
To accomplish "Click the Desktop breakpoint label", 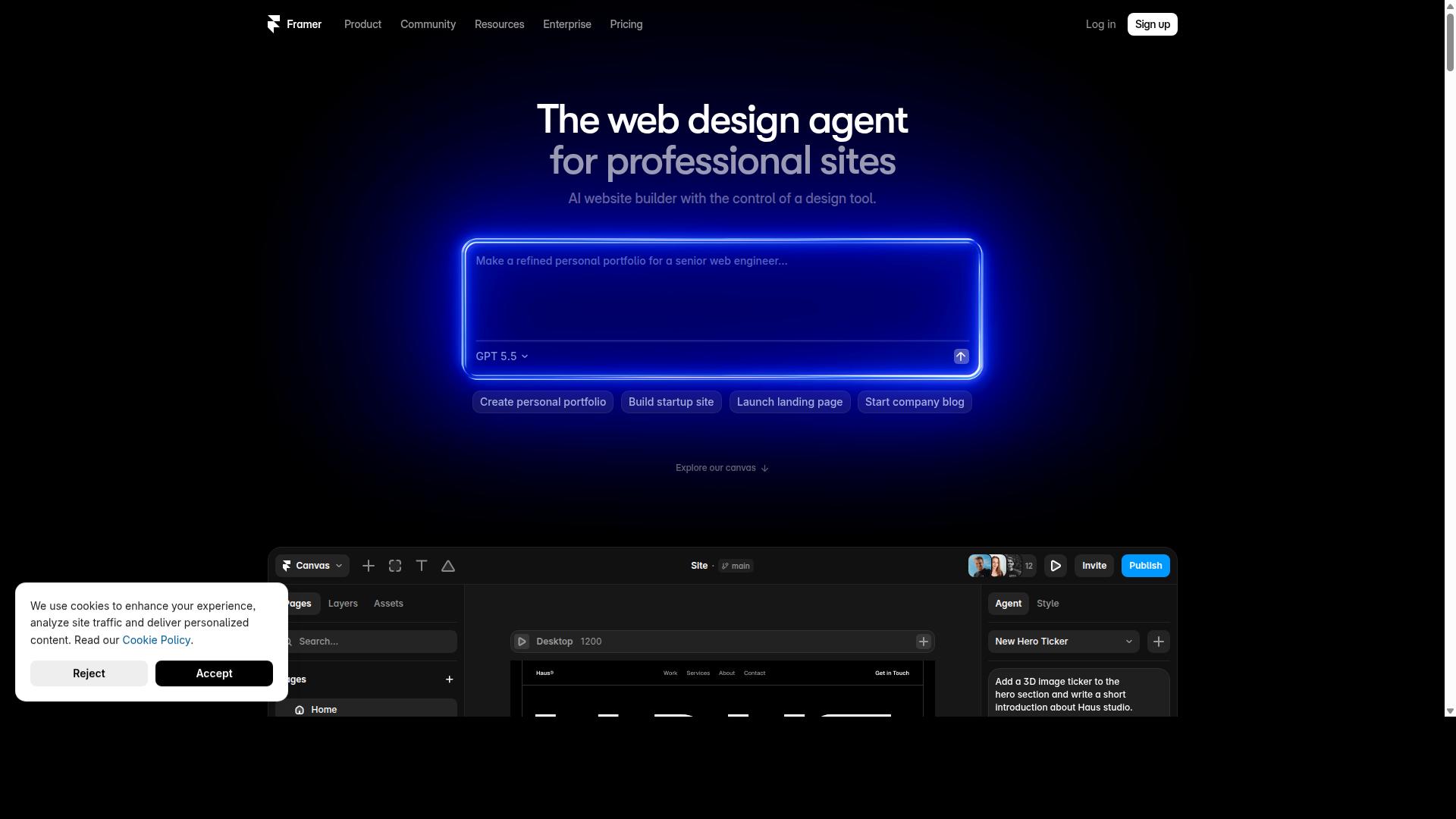I will (554, 642).
